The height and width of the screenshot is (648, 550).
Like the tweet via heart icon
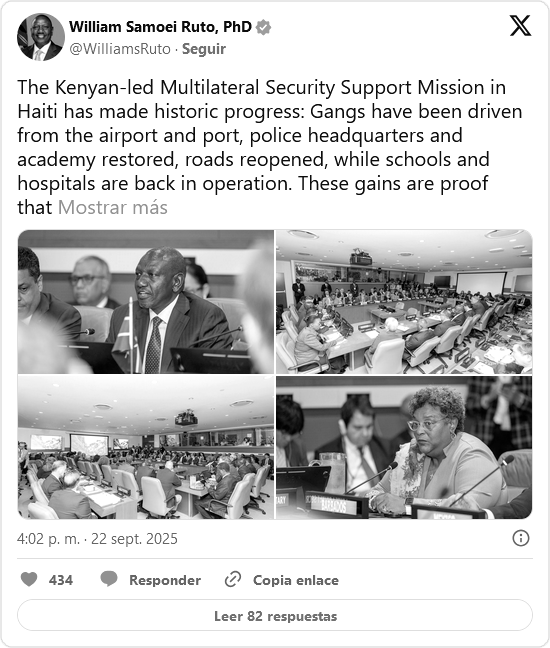tap(29, 579)
